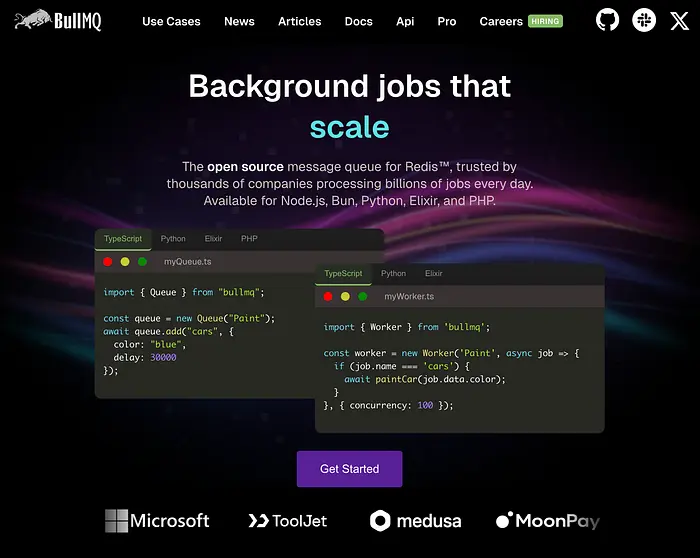The width and height of the screenshot is (700, 558).
Task: Click the 'import { Worker }' code line
Action: 407,327
